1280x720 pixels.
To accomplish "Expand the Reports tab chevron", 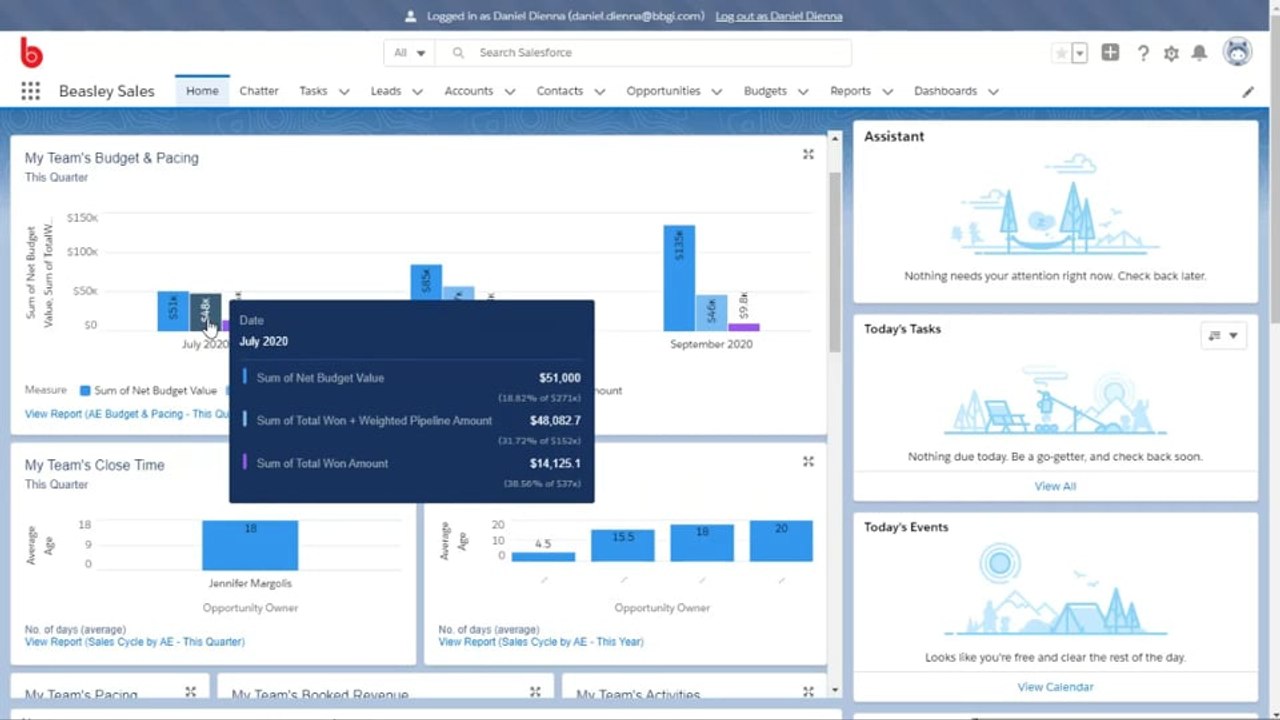I will 887,92.
